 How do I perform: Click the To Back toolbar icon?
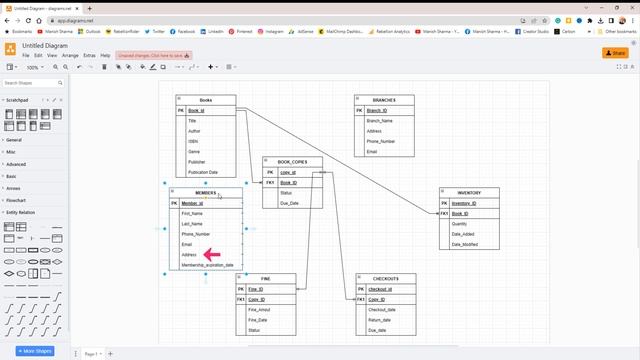click(129, 67)
